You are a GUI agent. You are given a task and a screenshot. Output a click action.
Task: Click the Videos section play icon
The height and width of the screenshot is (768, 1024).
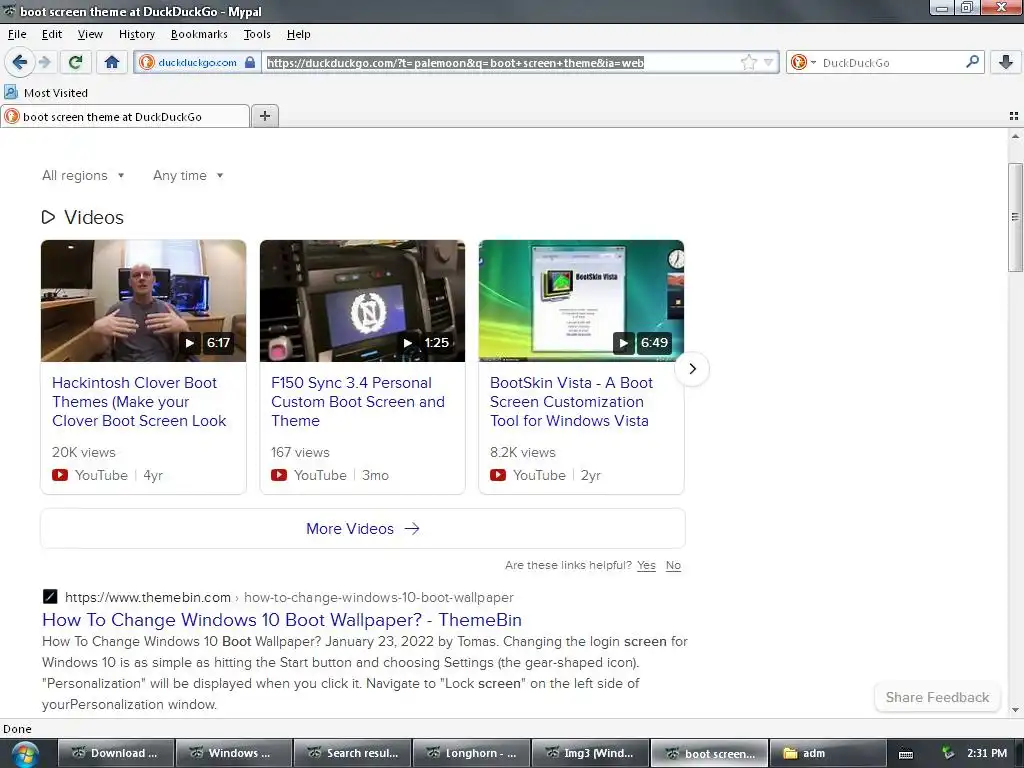click(x=48, y=217)
